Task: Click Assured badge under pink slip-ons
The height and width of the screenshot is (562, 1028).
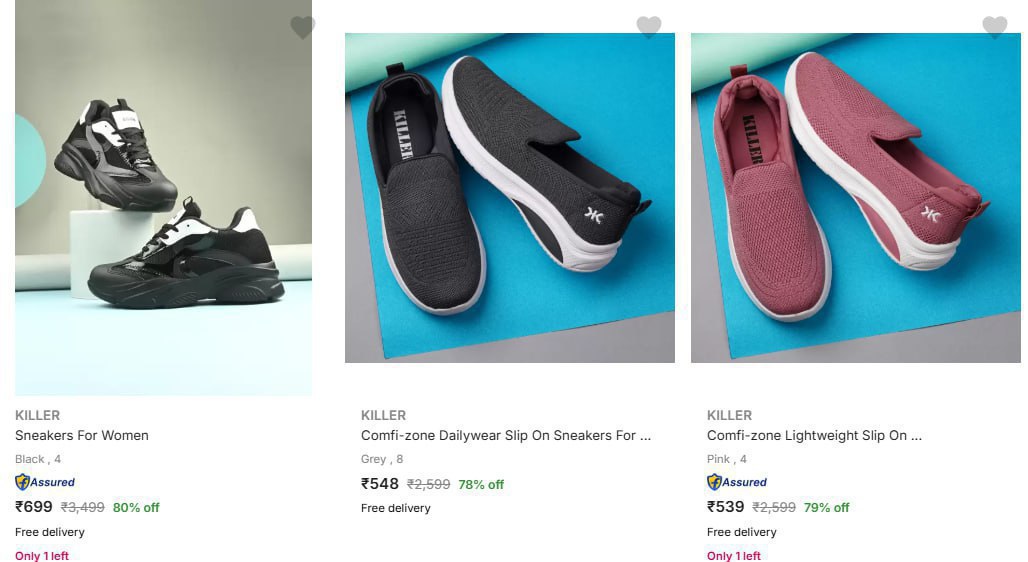Action: click(x=737, y=482)
